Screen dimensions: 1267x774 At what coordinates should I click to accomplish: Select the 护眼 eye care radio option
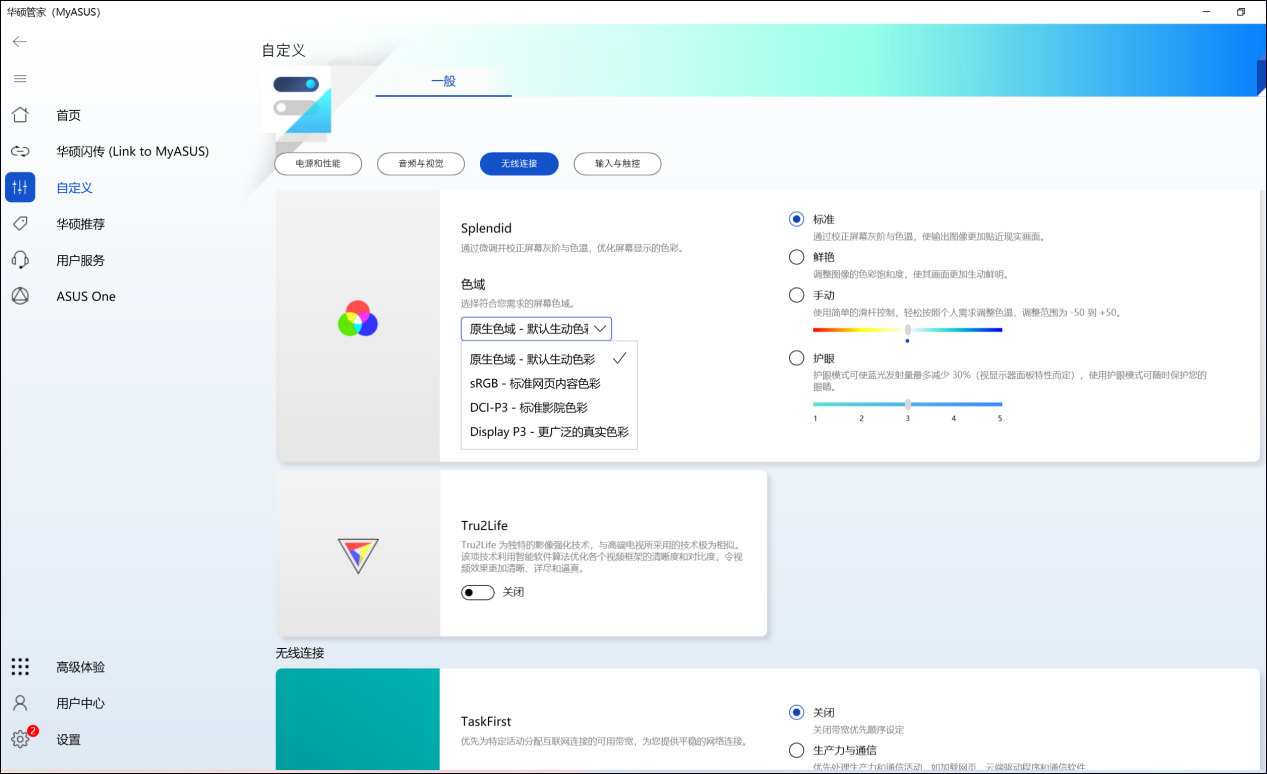tap(797, 358)
